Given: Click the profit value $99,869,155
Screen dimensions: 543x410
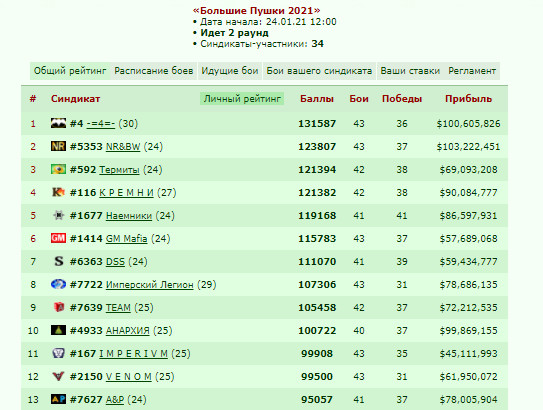Looking at the screenshot, I should (x=469, y=330).
